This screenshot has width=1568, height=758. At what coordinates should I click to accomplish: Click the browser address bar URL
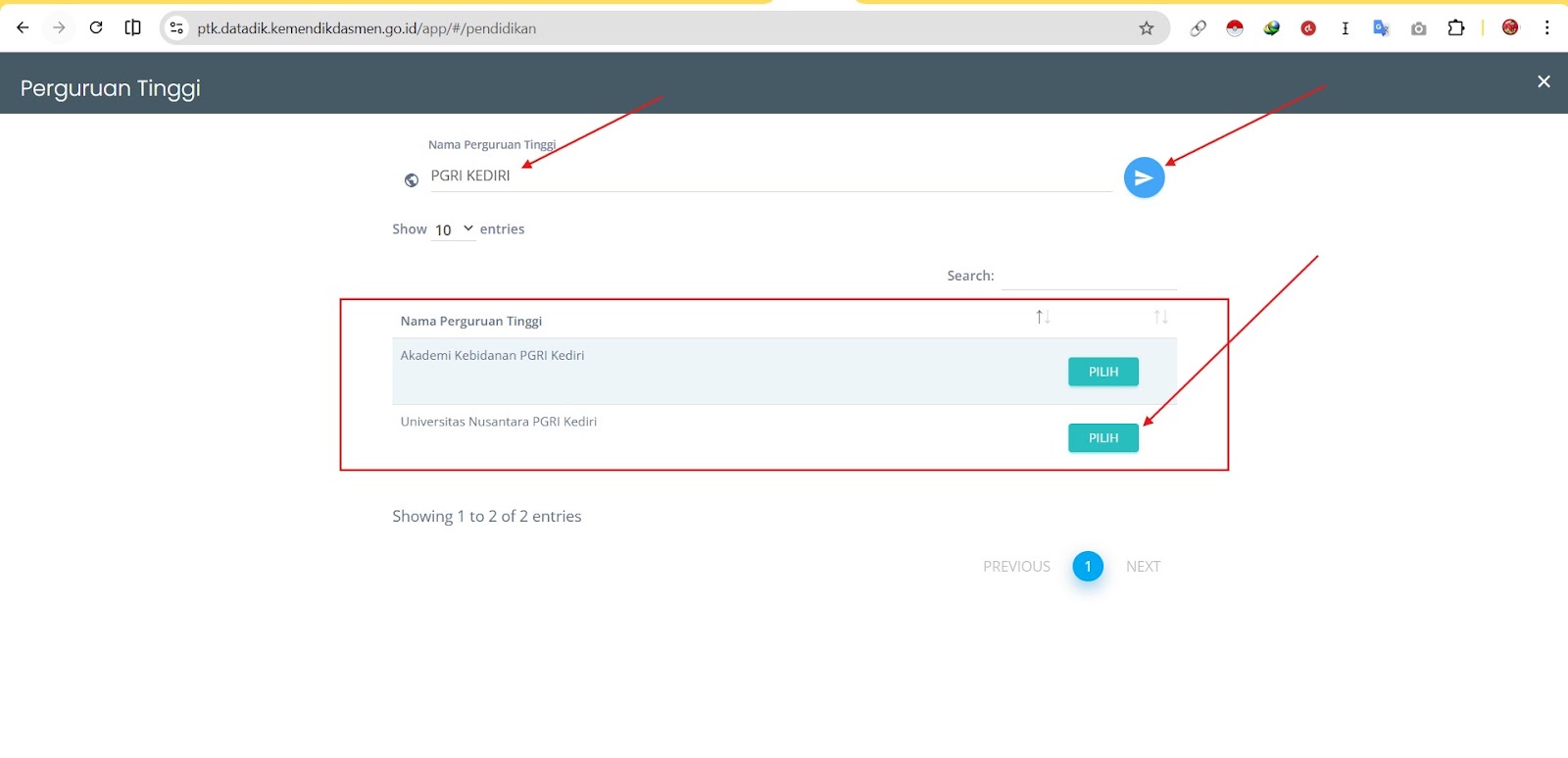[x=367, y=28]
